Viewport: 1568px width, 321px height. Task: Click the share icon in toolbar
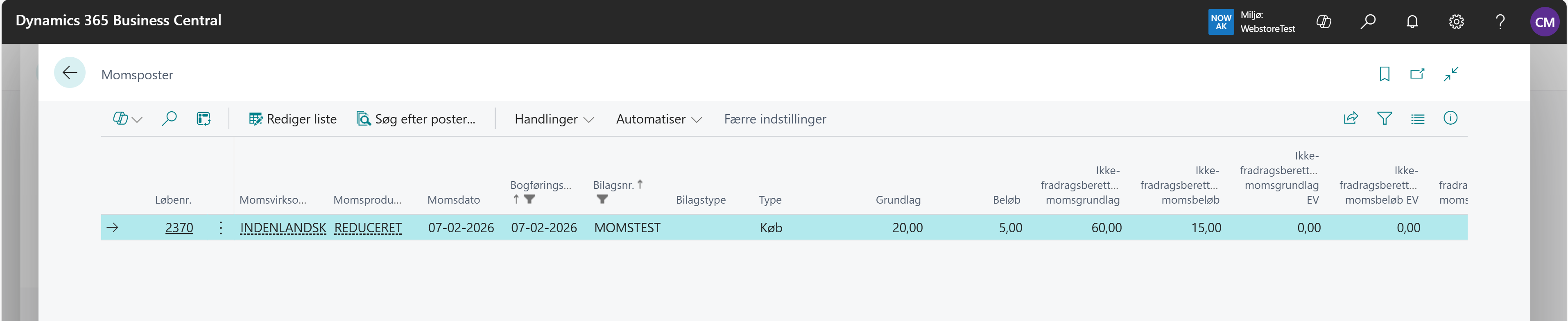coord(1350,119)
